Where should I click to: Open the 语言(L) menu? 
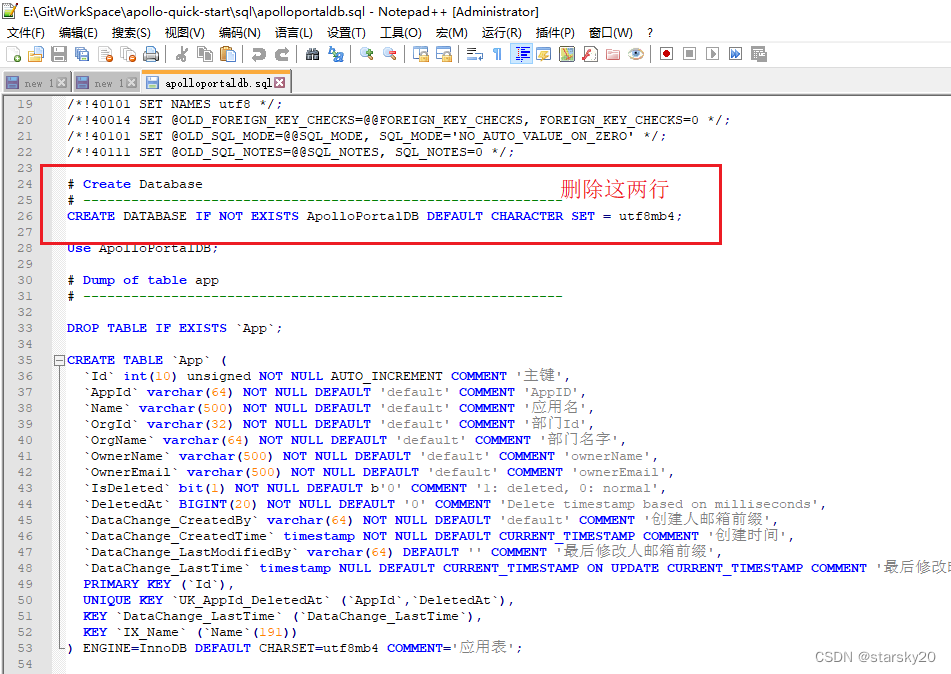(294, 33)
